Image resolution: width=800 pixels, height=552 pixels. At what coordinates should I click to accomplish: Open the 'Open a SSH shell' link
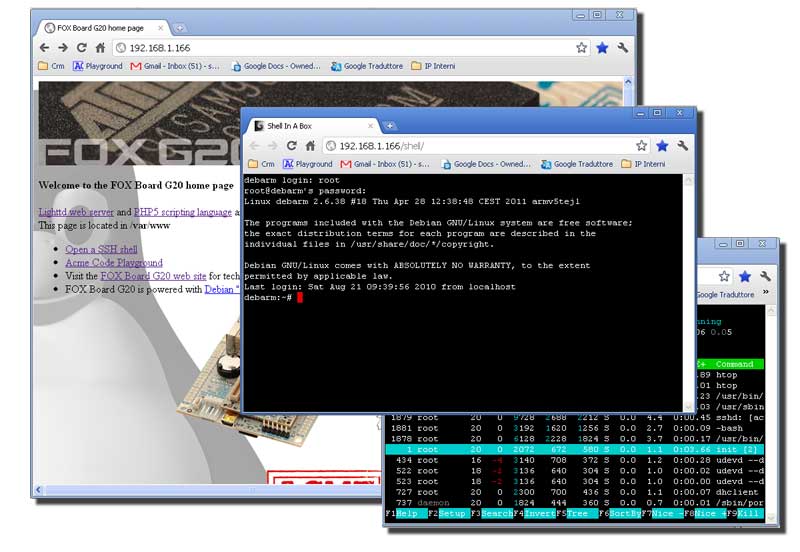[x=102, y=249]
